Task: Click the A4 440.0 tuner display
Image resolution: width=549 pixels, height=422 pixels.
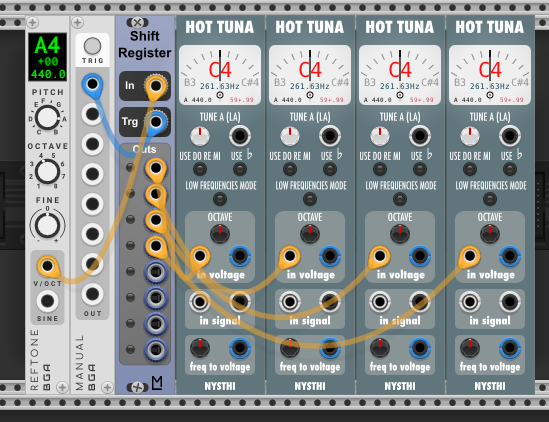Action: point(47,57)
